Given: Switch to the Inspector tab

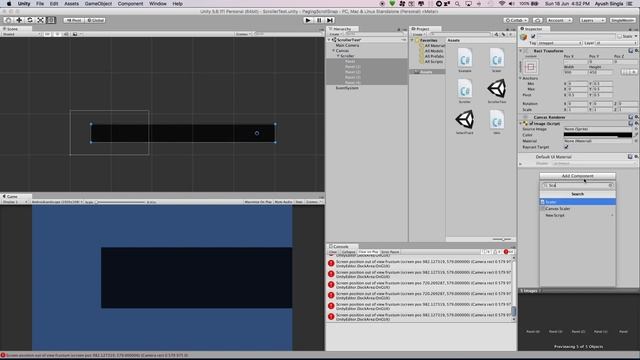Looking at the screenshot, I should 533,29.
